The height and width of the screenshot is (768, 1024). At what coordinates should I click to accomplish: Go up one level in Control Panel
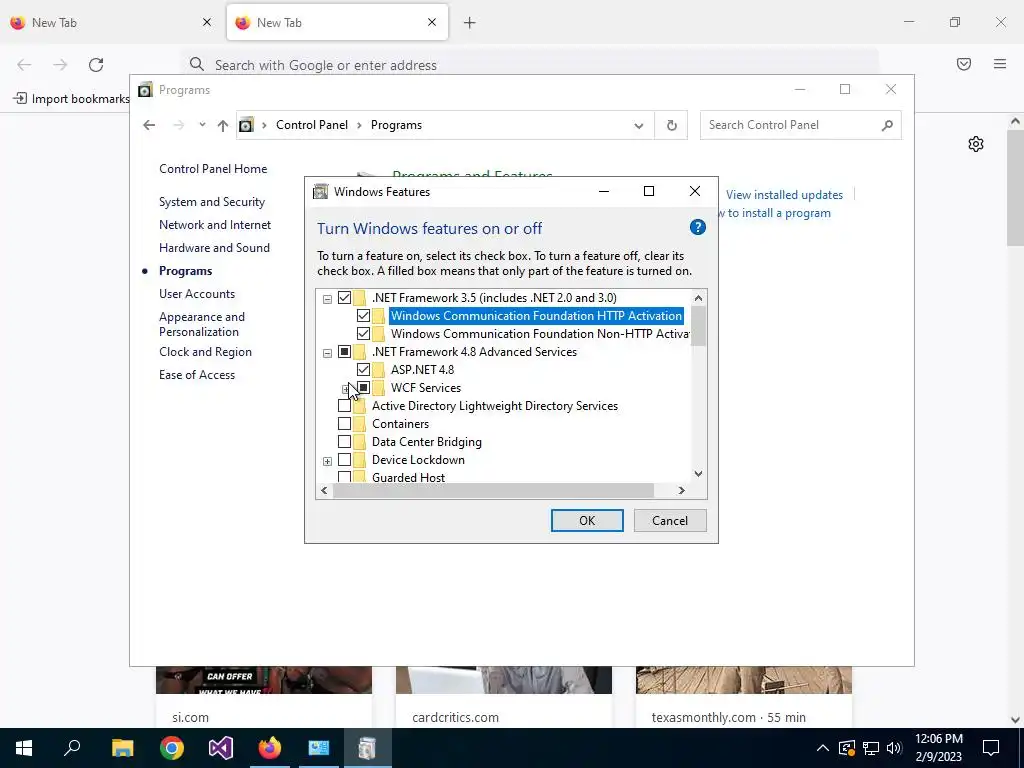click(223, 125)
